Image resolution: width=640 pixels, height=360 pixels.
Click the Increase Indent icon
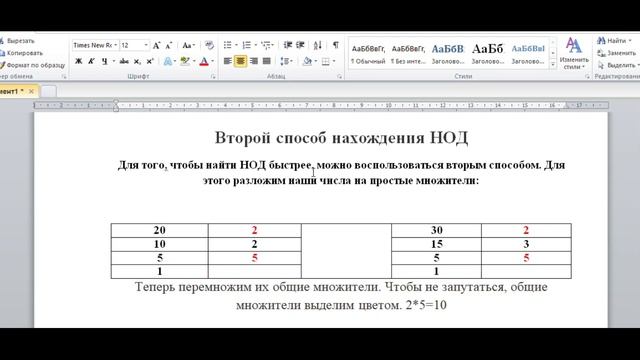point(300,45)
